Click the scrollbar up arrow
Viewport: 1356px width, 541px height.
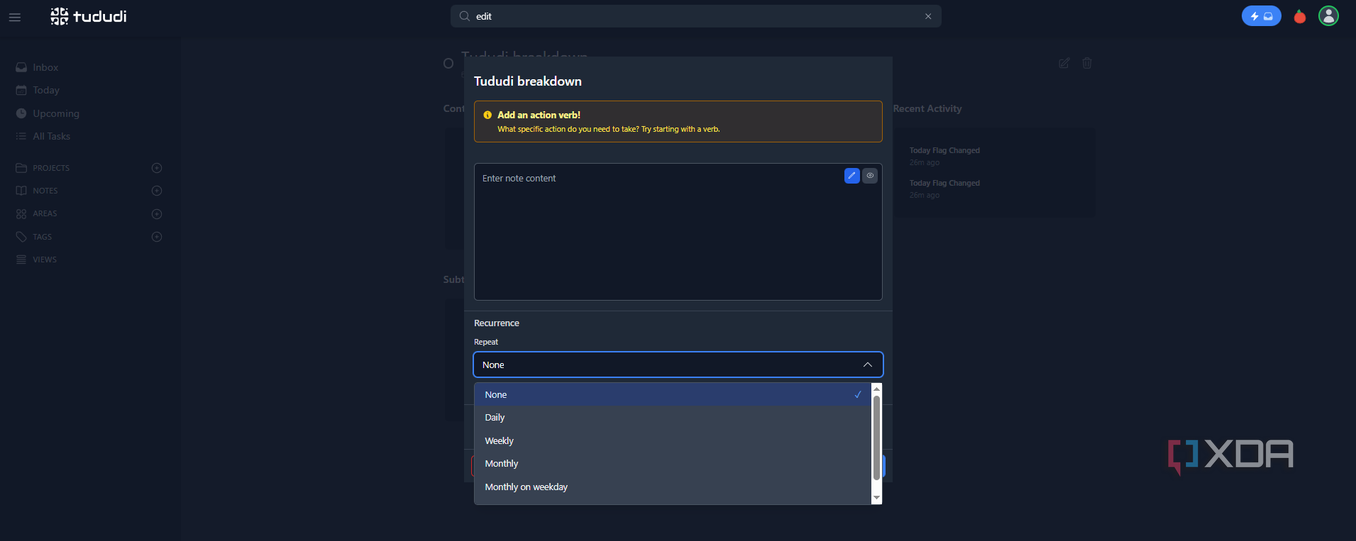pyautogui.click(x=877, y=388)
